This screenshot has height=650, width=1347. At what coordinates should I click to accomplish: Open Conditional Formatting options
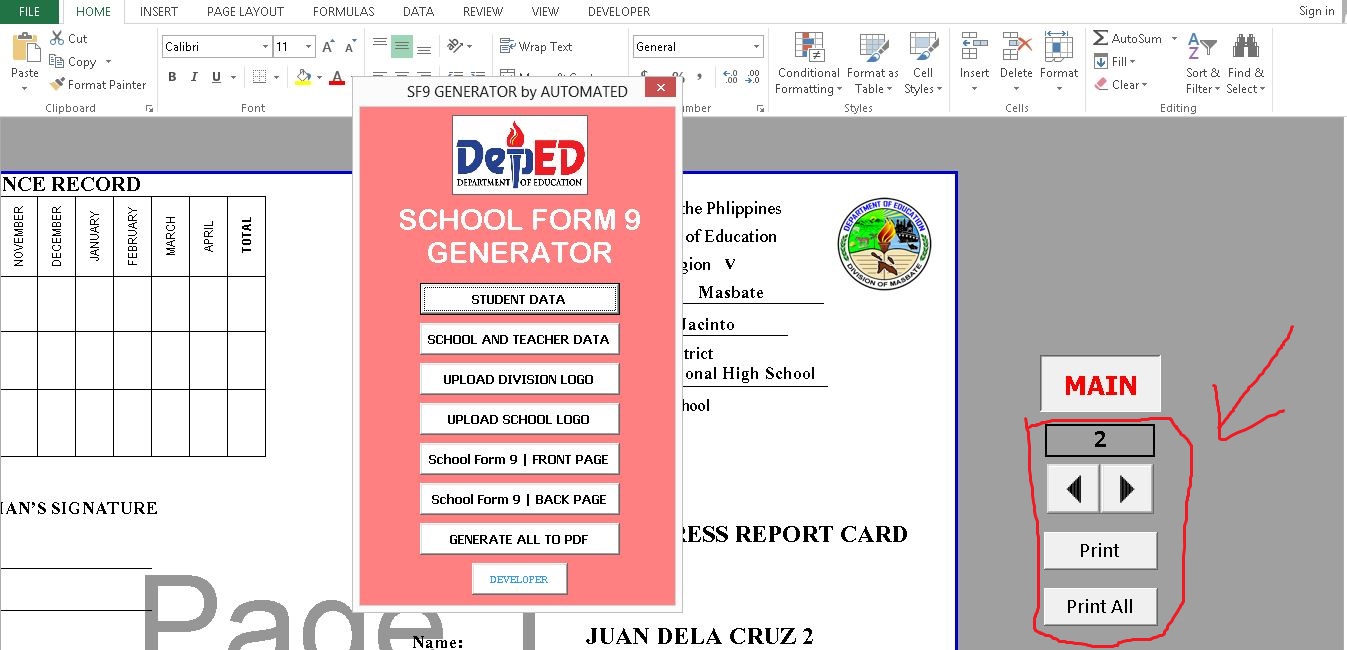coord(807,62)
